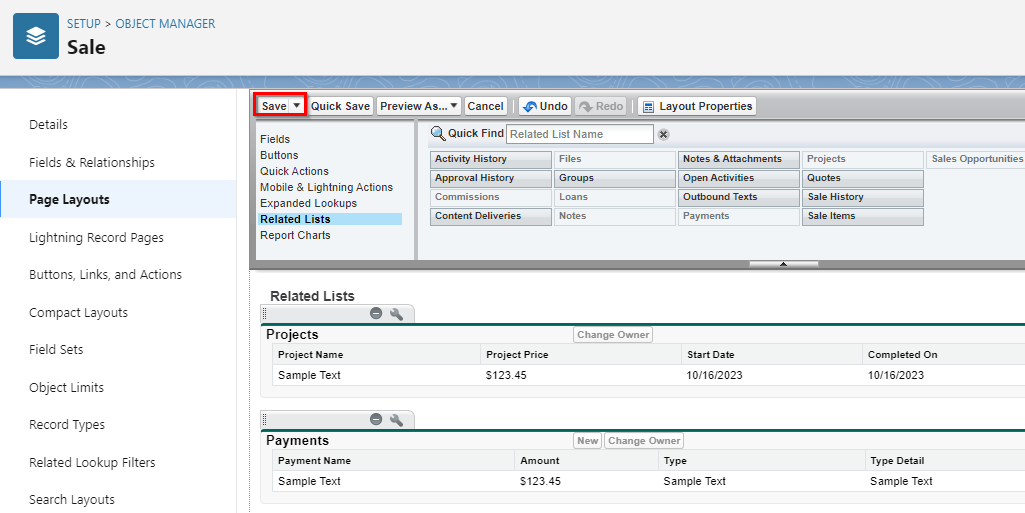Viewport: 1025px width, 513px height.
Task: Click the Notes palette item
Action: (x=614, y=216)
